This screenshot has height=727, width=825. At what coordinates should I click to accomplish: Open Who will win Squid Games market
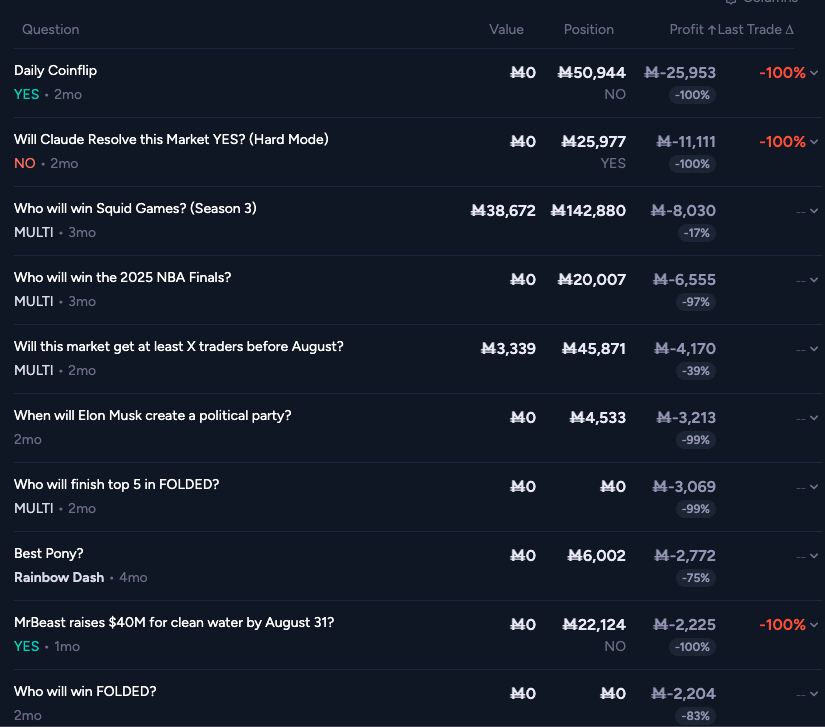(x=135, y=209)
